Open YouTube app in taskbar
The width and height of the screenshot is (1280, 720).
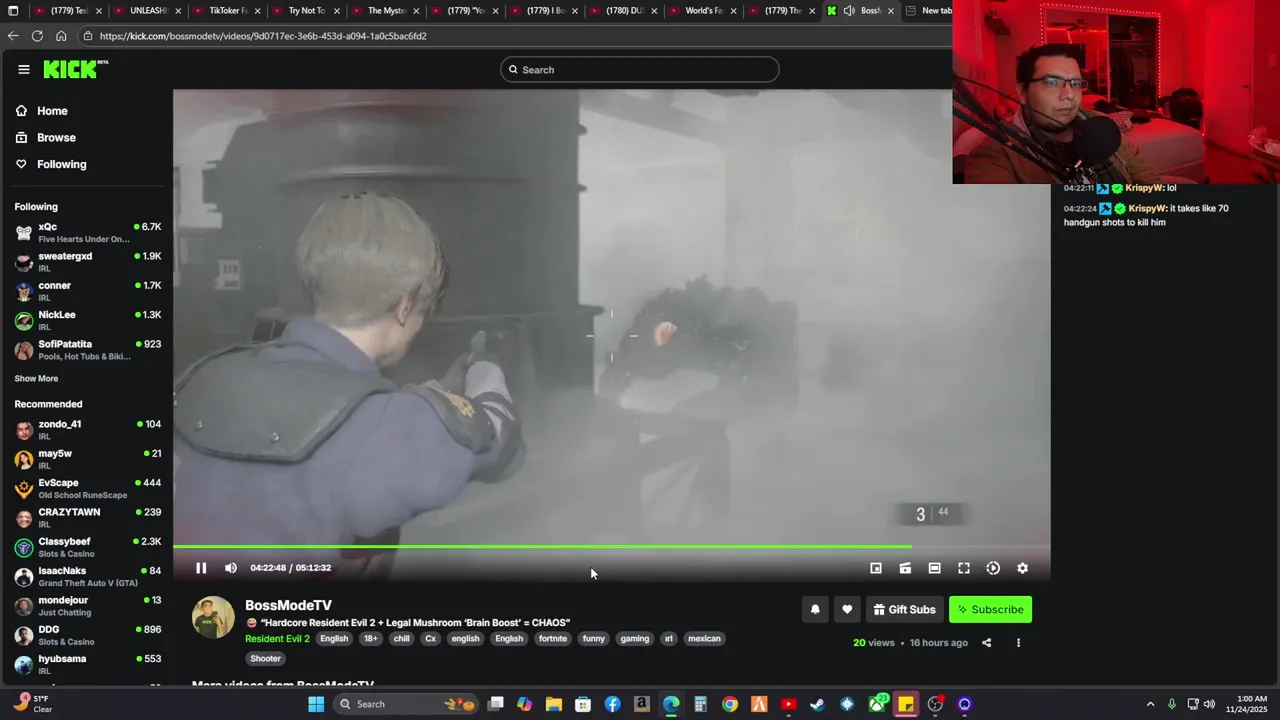(789, 704)
